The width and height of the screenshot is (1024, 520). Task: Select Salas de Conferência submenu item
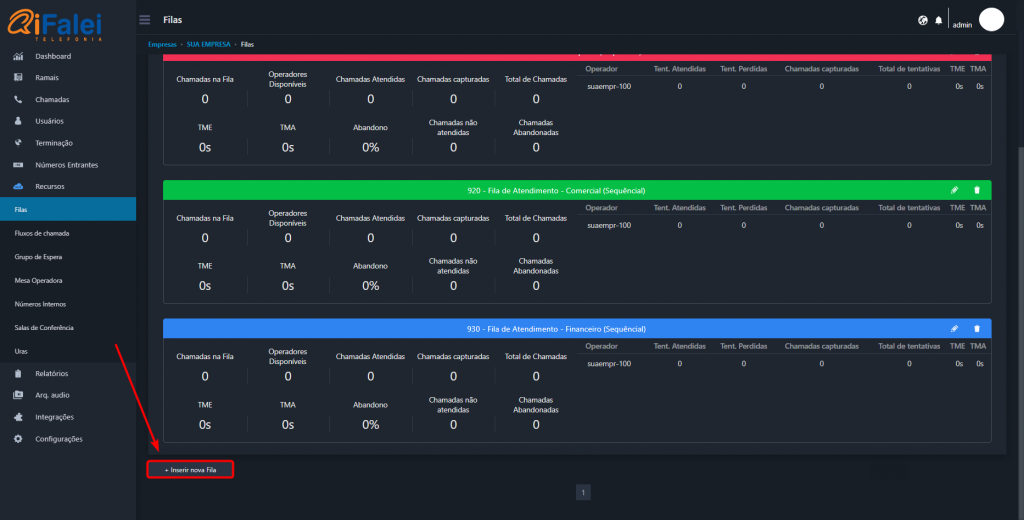[44, 328]
